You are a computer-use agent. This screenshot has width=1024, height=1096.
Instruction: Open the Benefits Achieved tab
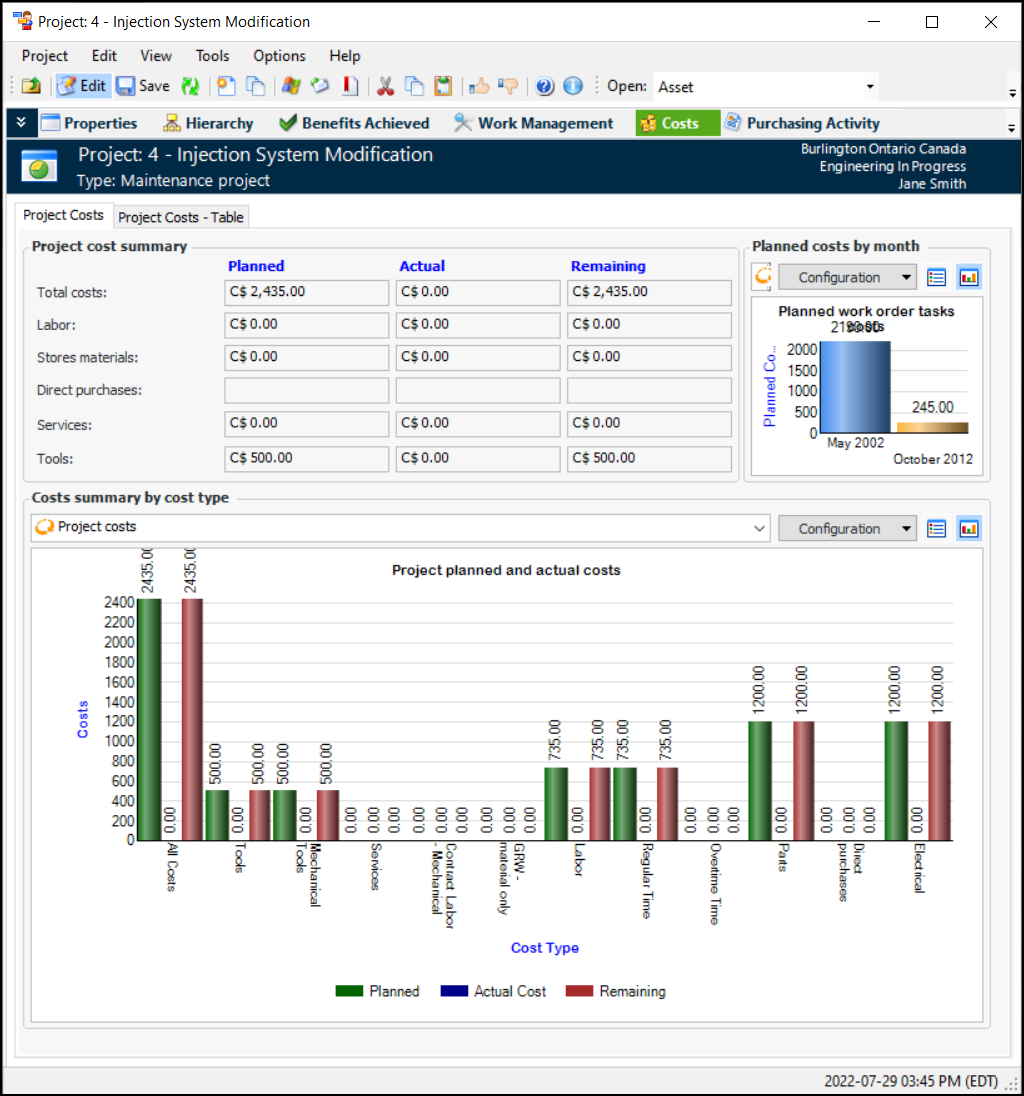354,123
